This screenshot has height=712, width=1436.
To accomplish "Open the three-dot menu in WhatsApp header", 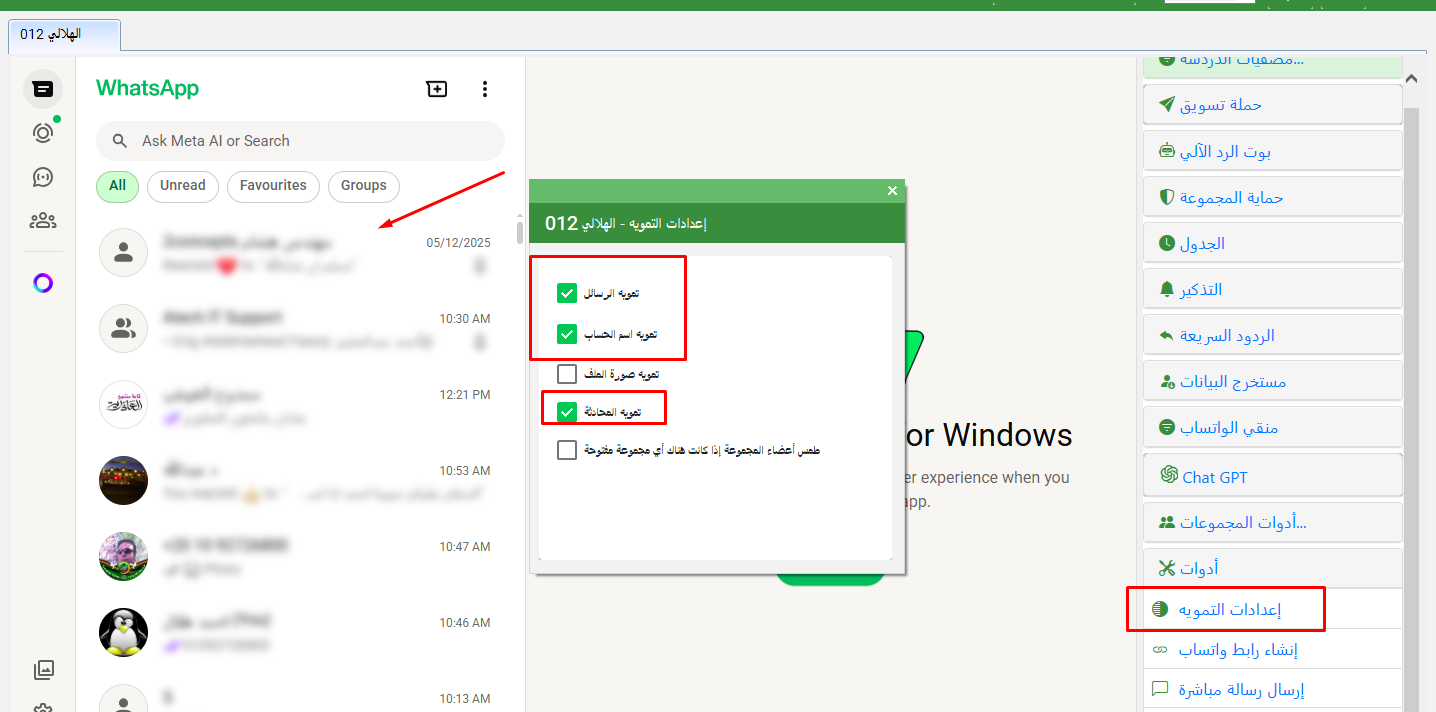I will pyautogui.click(x=485, y=89).
